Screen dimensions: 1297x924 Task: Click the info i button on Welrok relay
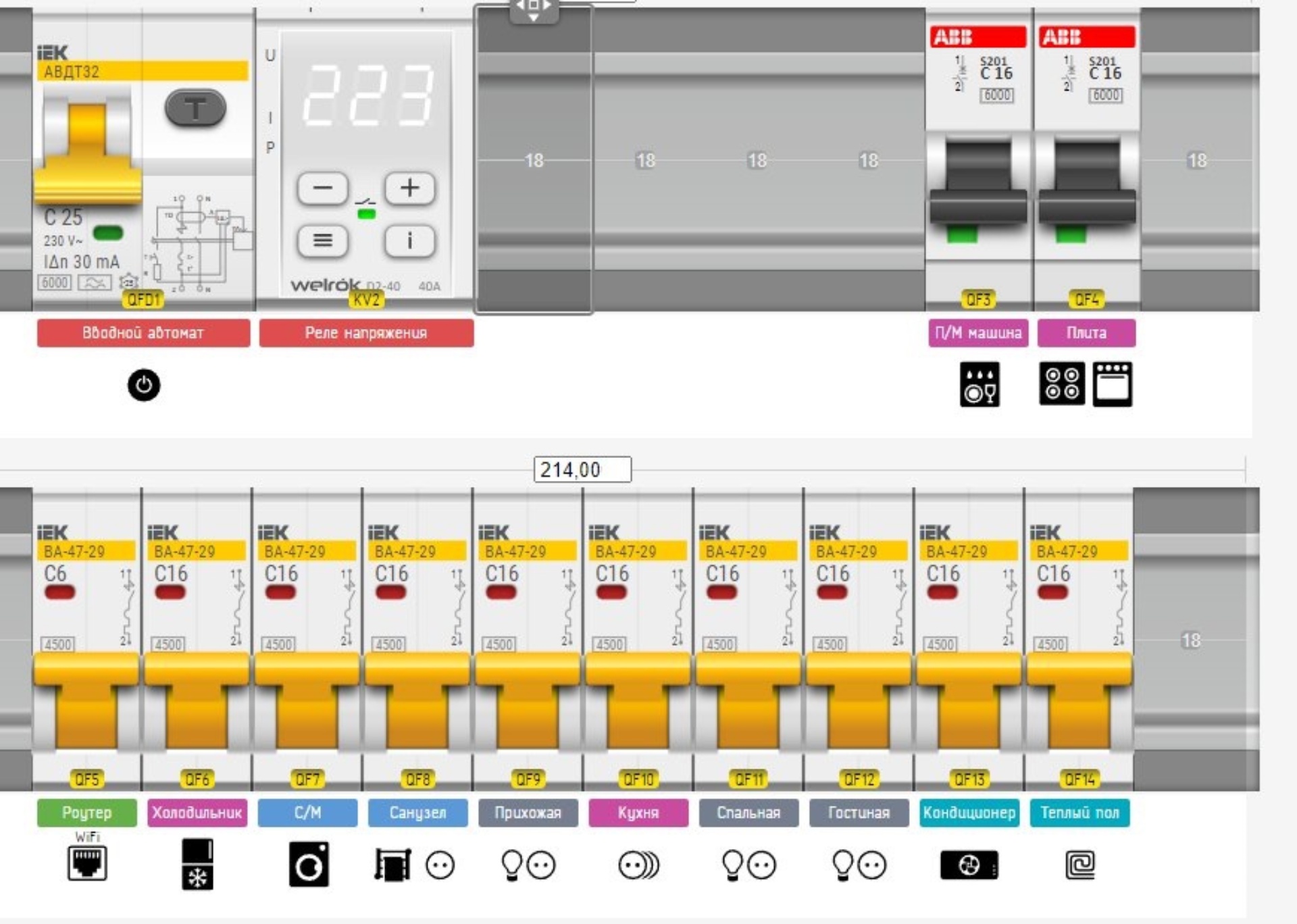pyautogui.click(x=410, y=240)
